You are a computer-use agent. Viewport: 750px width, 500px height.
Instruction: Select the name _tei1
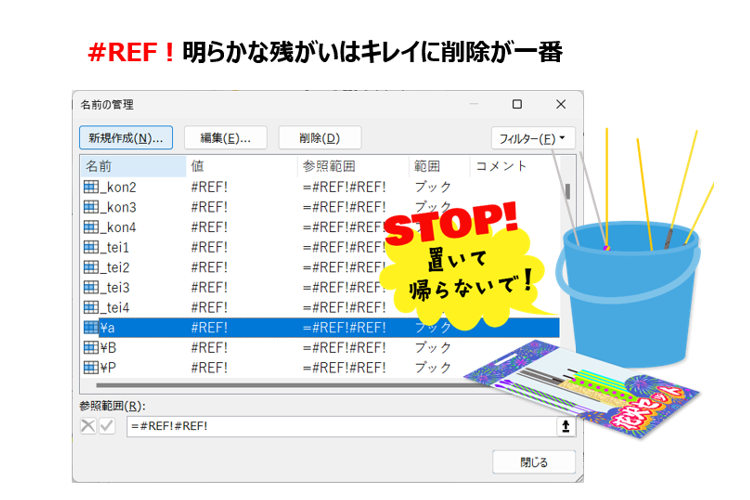pyautogui.click(x=115, y=247)
